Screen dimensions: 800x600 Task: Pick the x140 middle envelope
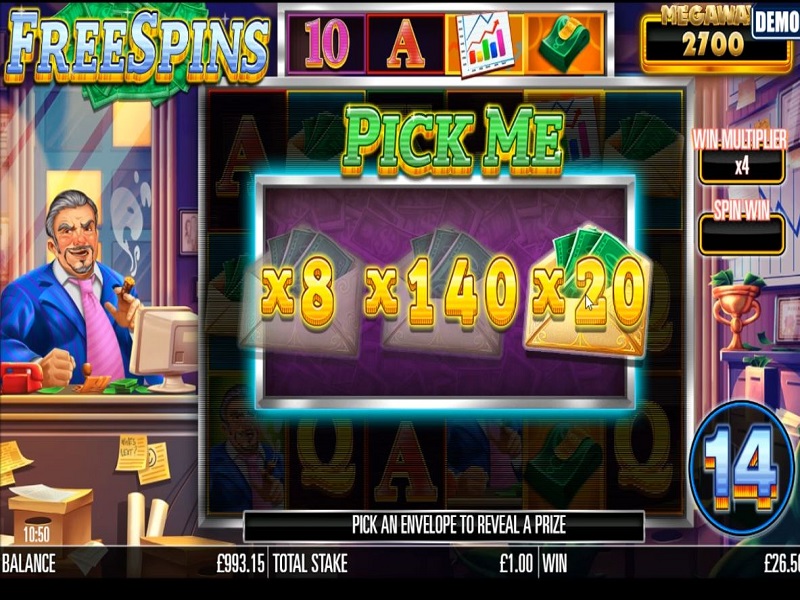click(x=443, y=292)
